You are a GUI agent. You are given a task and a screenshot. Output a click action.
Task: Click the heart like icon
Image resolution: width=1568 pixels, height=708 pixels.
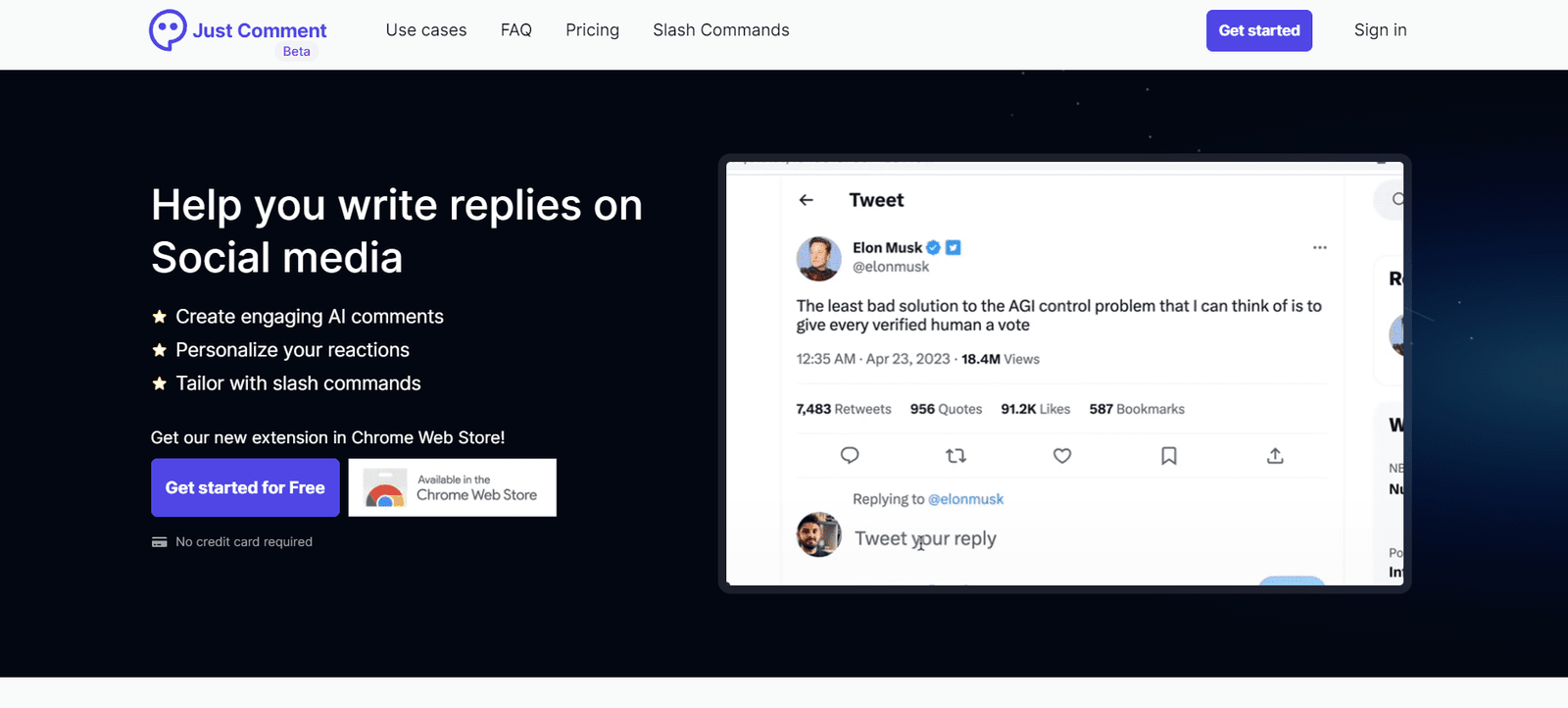(1062, 455)
